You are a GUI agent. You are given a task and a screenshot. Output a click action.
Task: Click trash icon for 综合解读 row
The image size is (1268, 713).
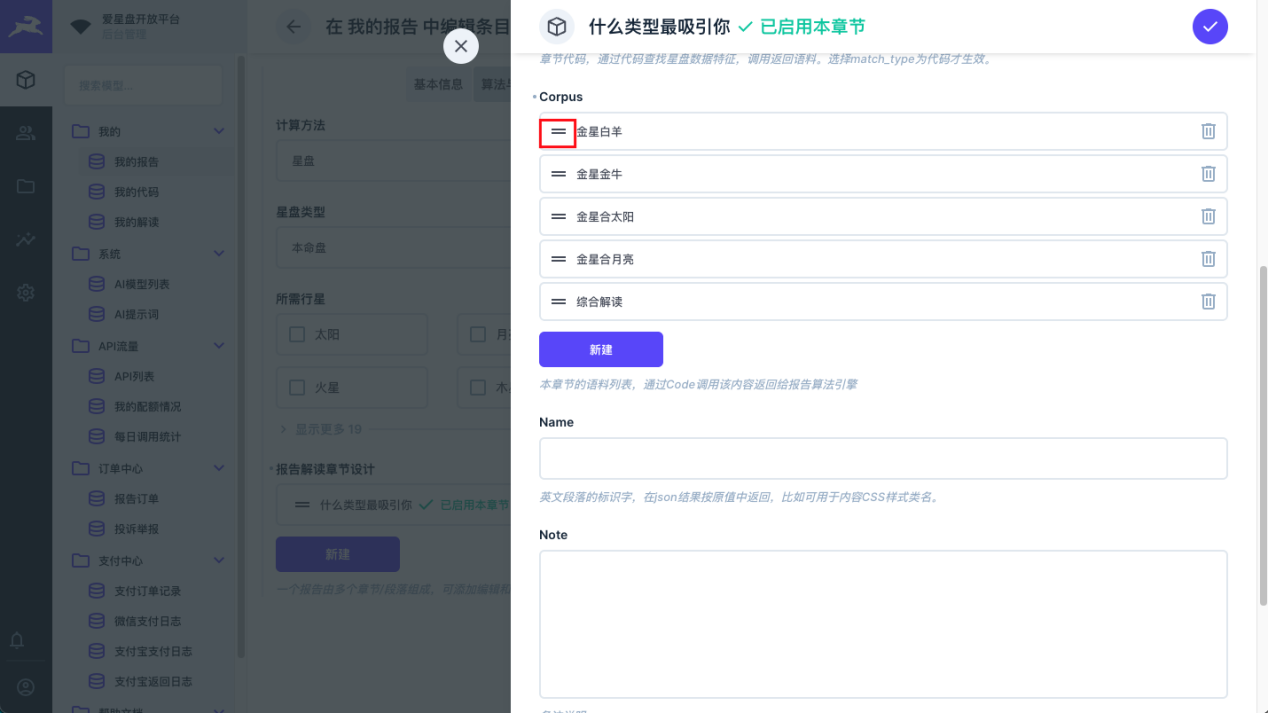(x=1208, y=301)
